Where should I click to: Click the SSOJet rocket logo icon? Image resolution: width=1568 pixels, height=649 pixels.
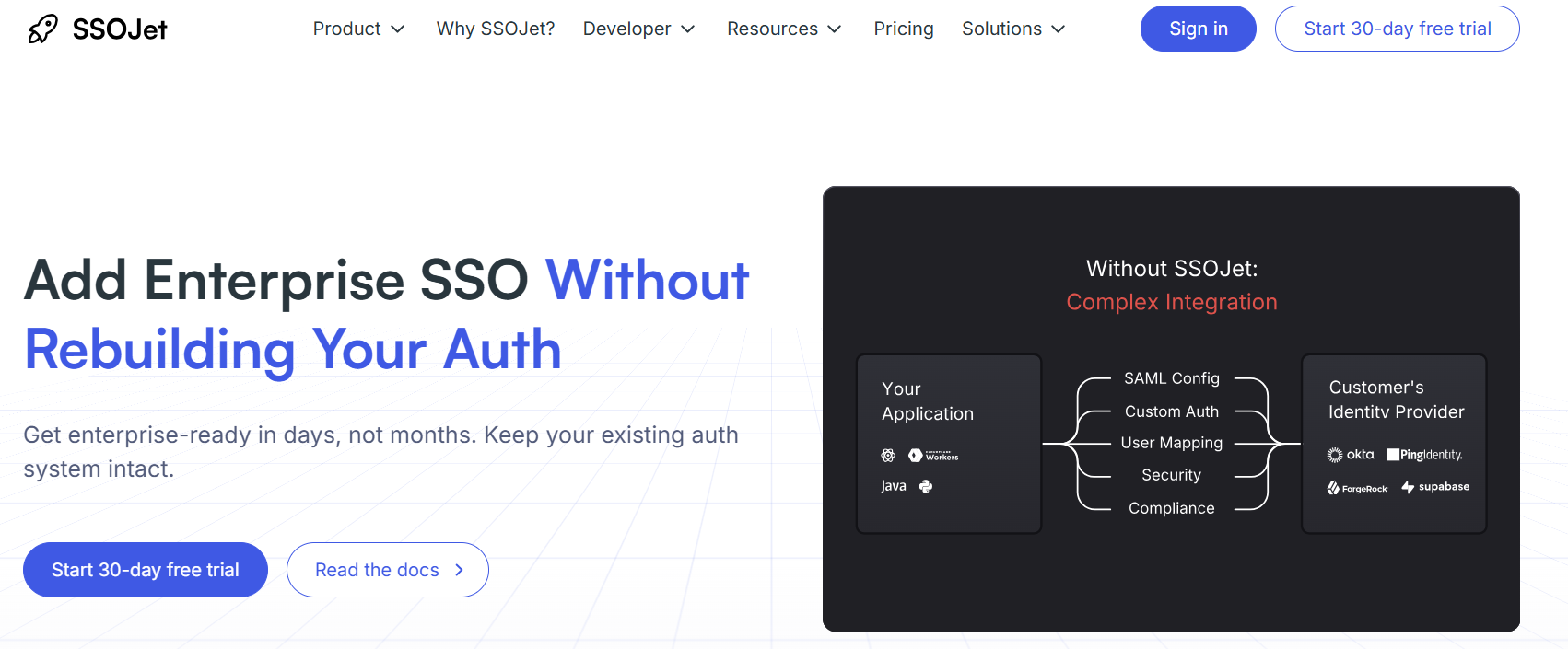[42, 29]
